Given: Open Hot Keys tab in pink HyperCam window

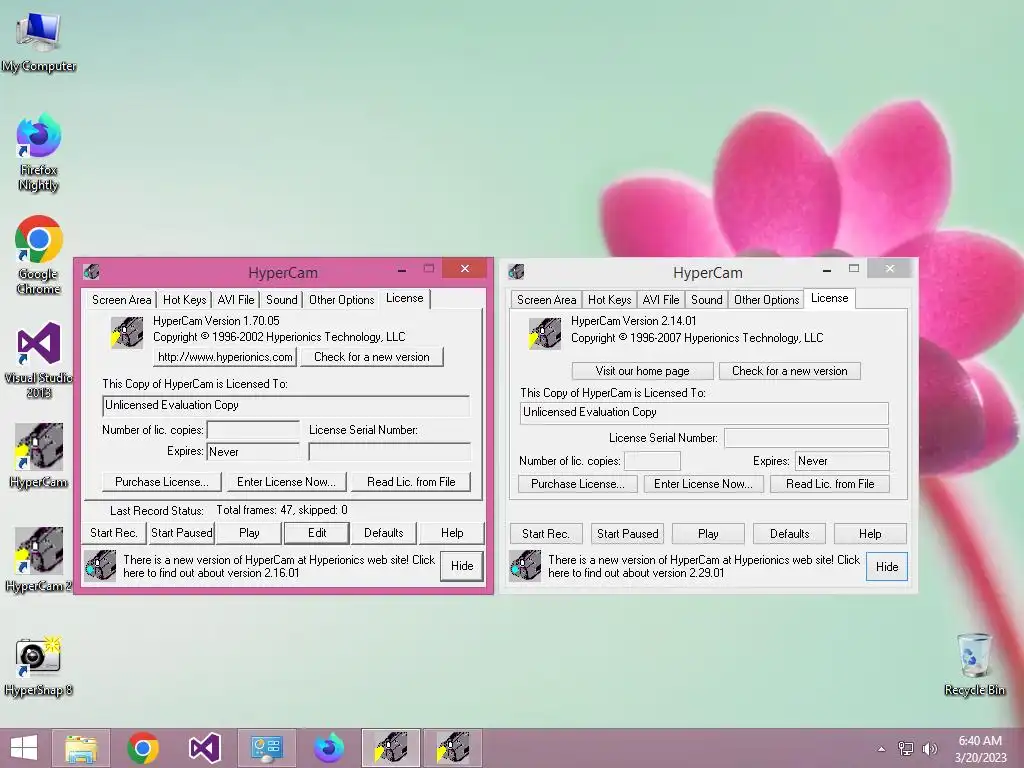Looking at the screenshot, I should tap(184, 300).
